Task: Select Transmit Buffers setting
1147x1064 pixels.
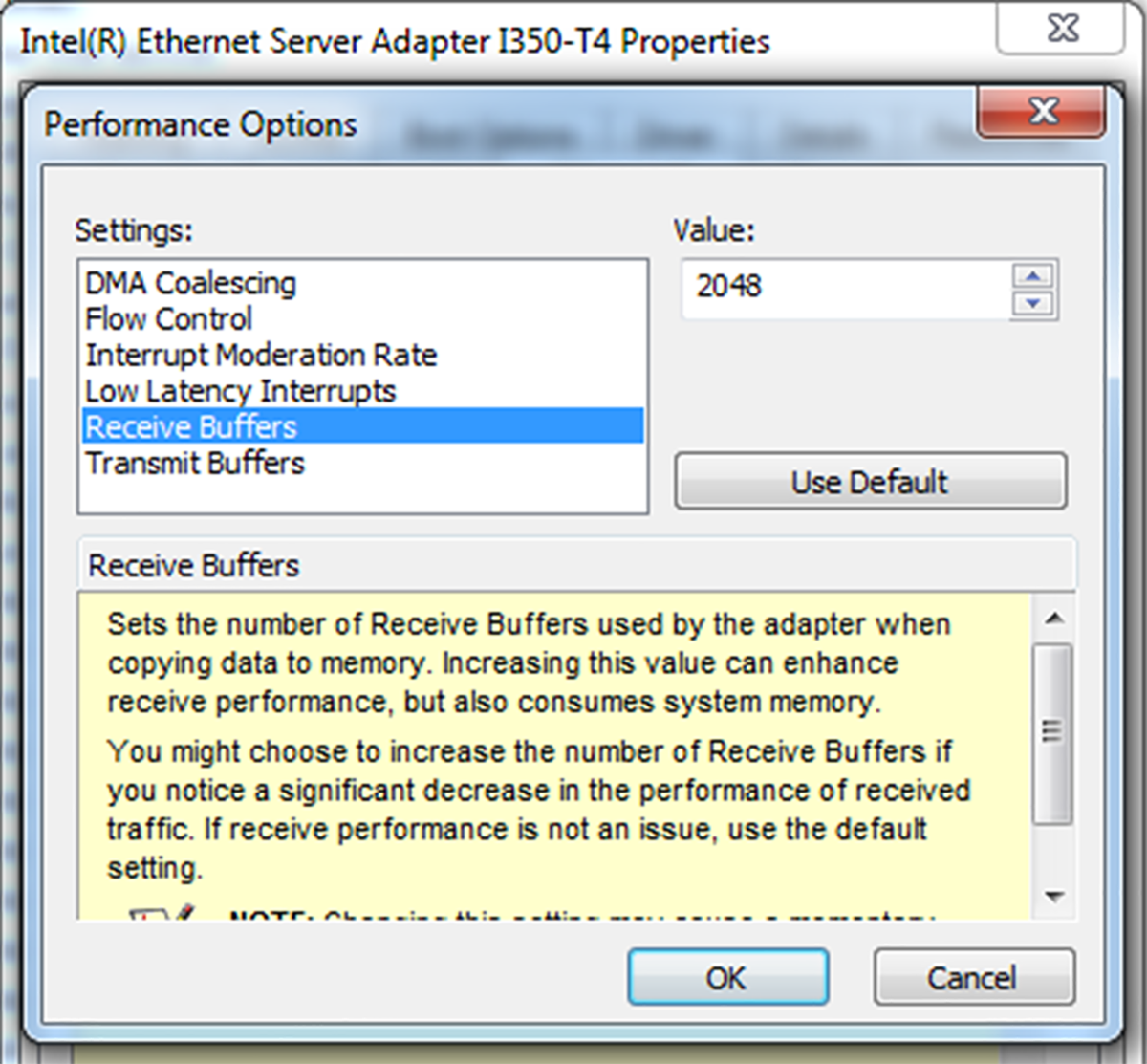Action: (x=362, y=463)
